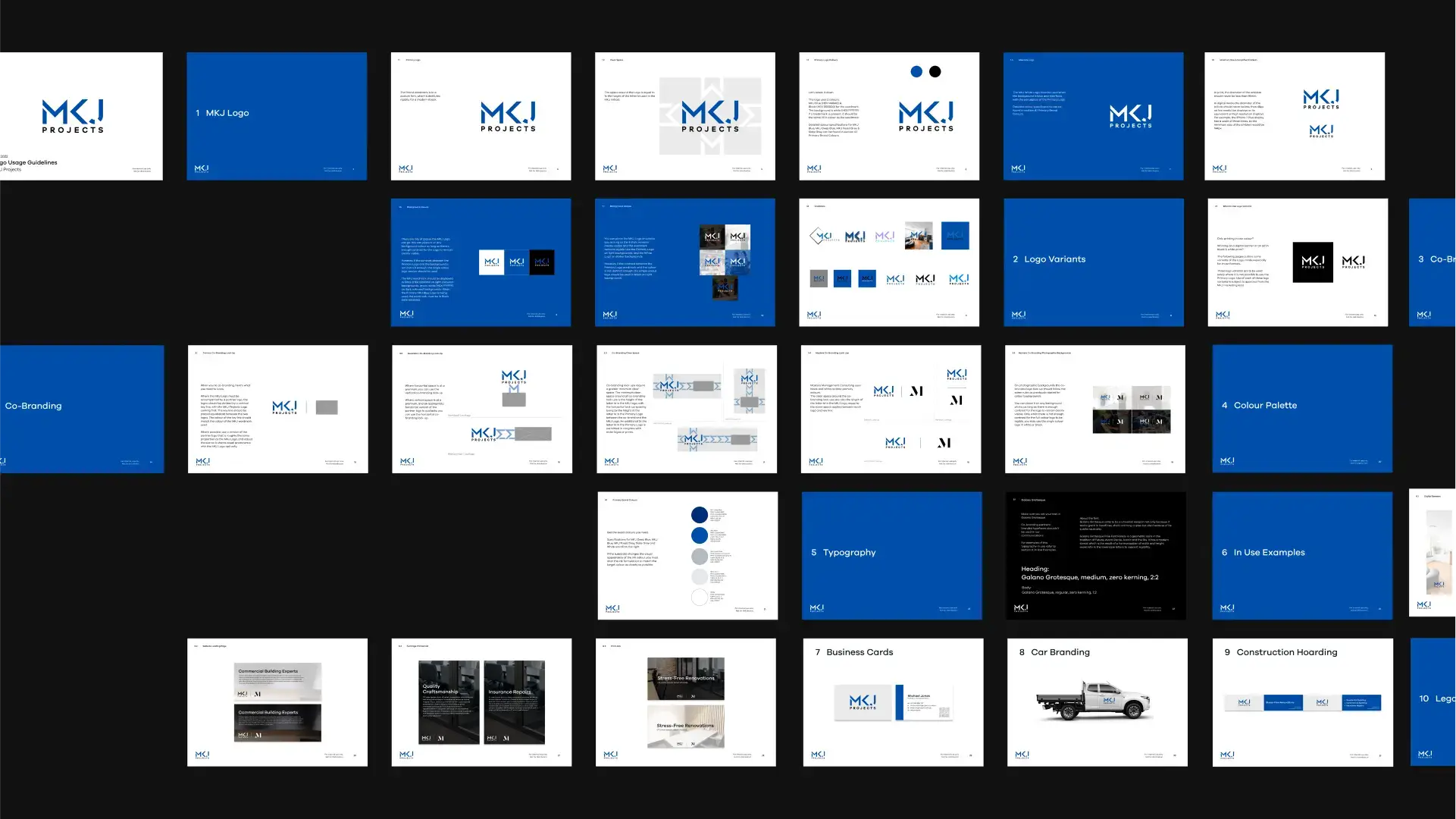The height and width of the screenshot is (819, 1456).
Task: Click the '4 Colour Palette' section slide
Action: (x=1301, y=409)
